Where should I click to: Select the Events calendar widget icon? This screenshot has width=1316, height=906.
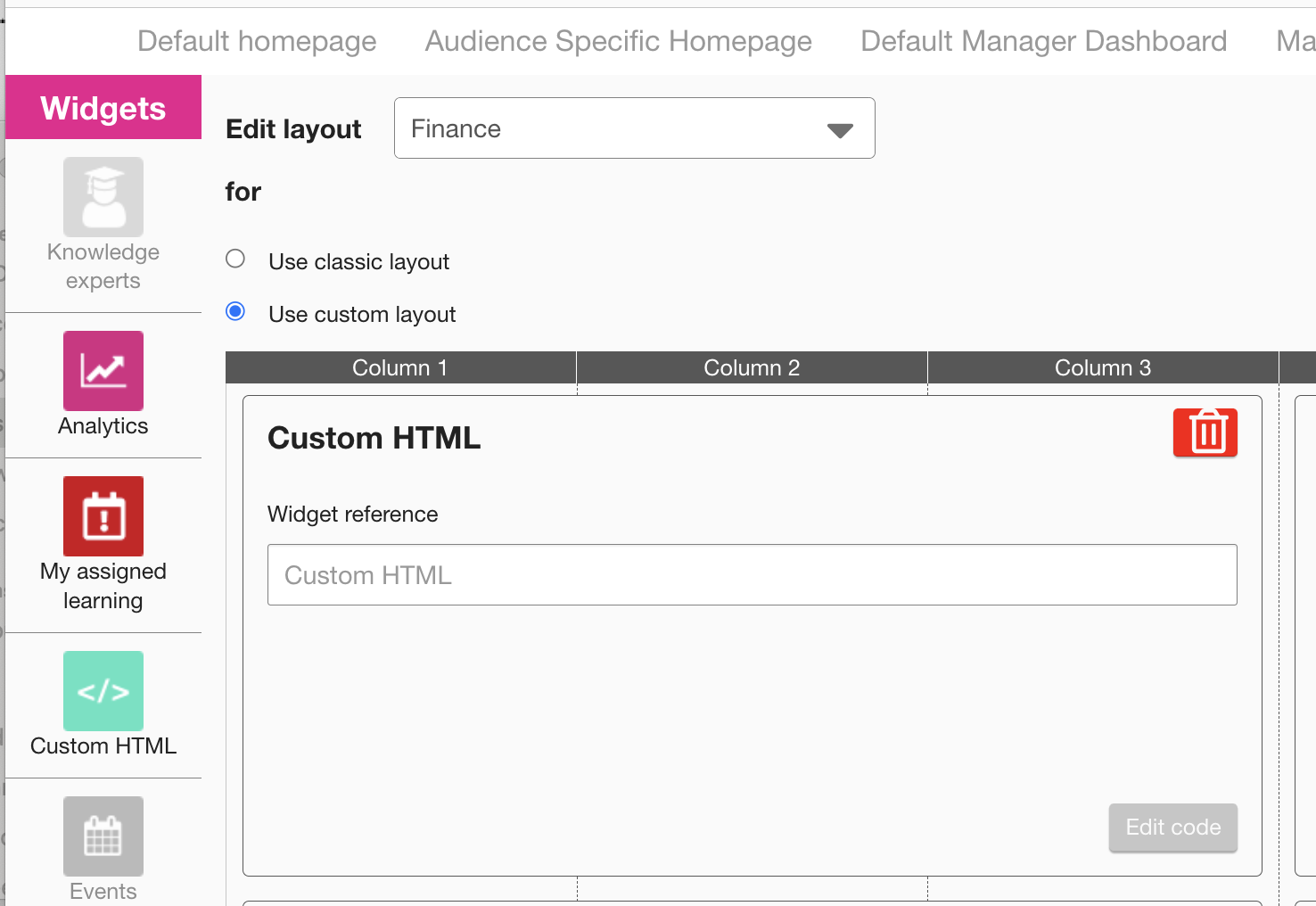tap(103, 836)
